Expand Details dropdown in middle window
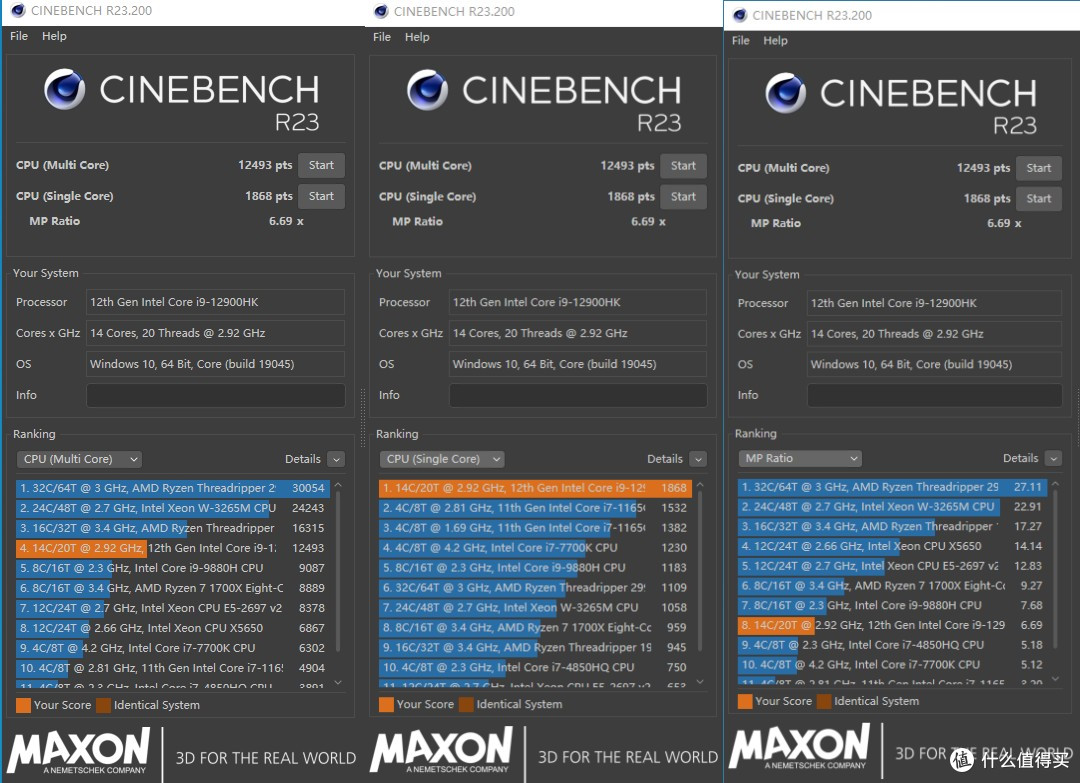The image size is (1080, 783). (x=698, y=459)
